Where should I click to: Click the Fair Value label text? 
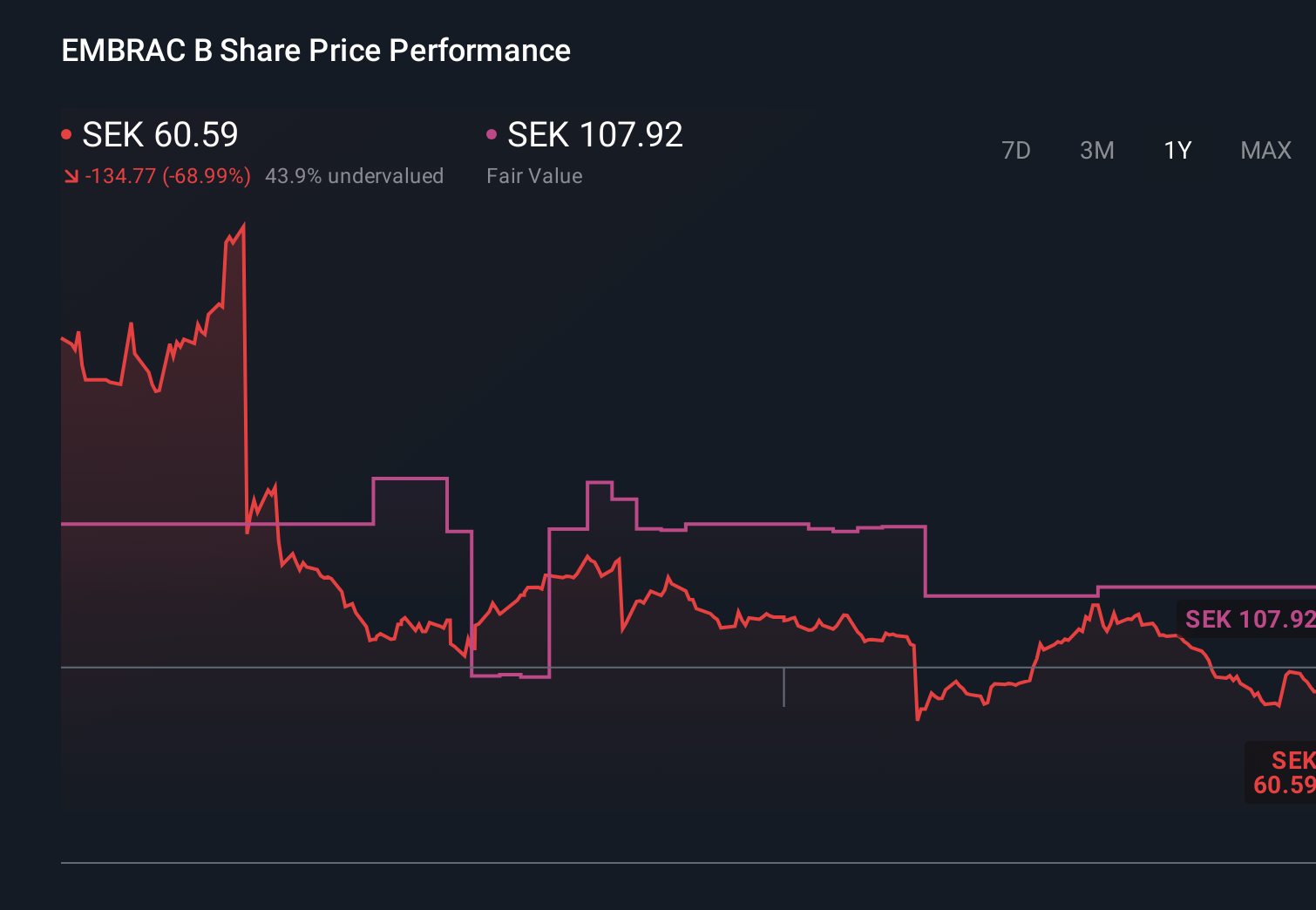[534, 175]
